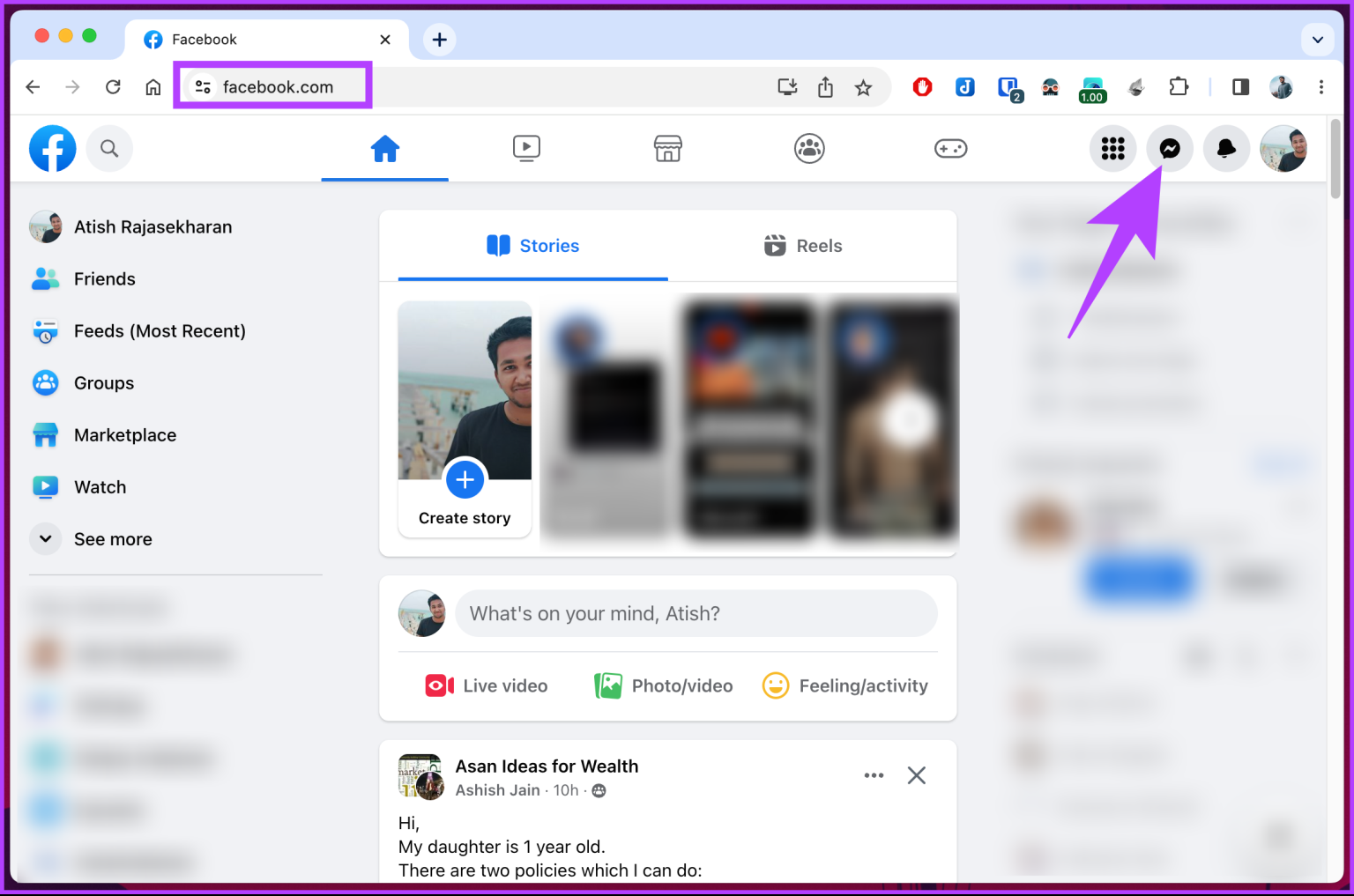
Task: Open the post options three-dot menu
Action: point(874,775)
